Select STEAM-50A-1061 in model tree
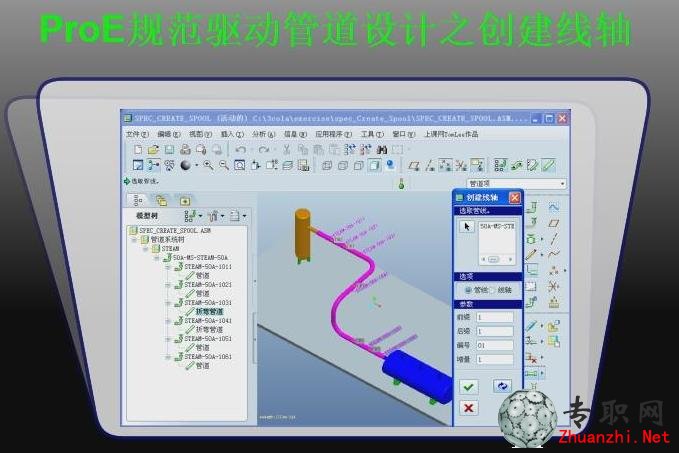679x453 pixels. pos(208,357)
